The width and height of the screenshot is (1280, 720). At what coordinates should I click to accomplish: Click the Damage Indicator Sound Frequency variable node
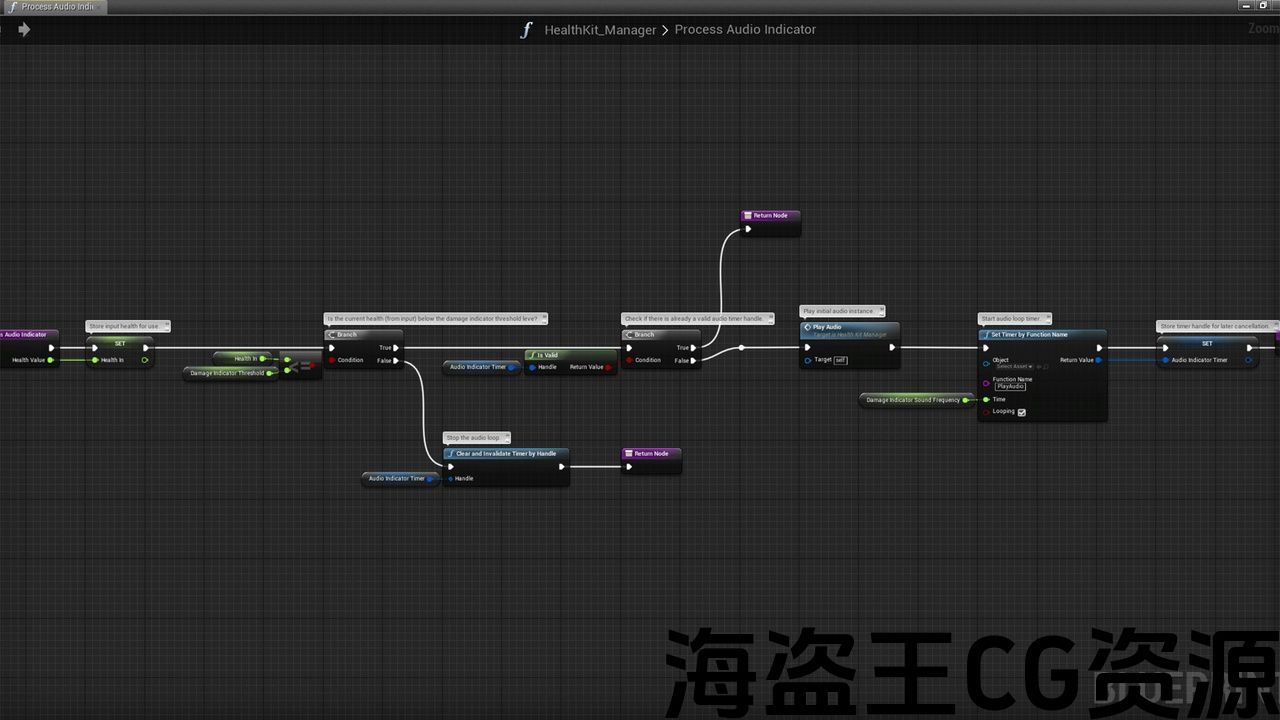pos(913,400)
